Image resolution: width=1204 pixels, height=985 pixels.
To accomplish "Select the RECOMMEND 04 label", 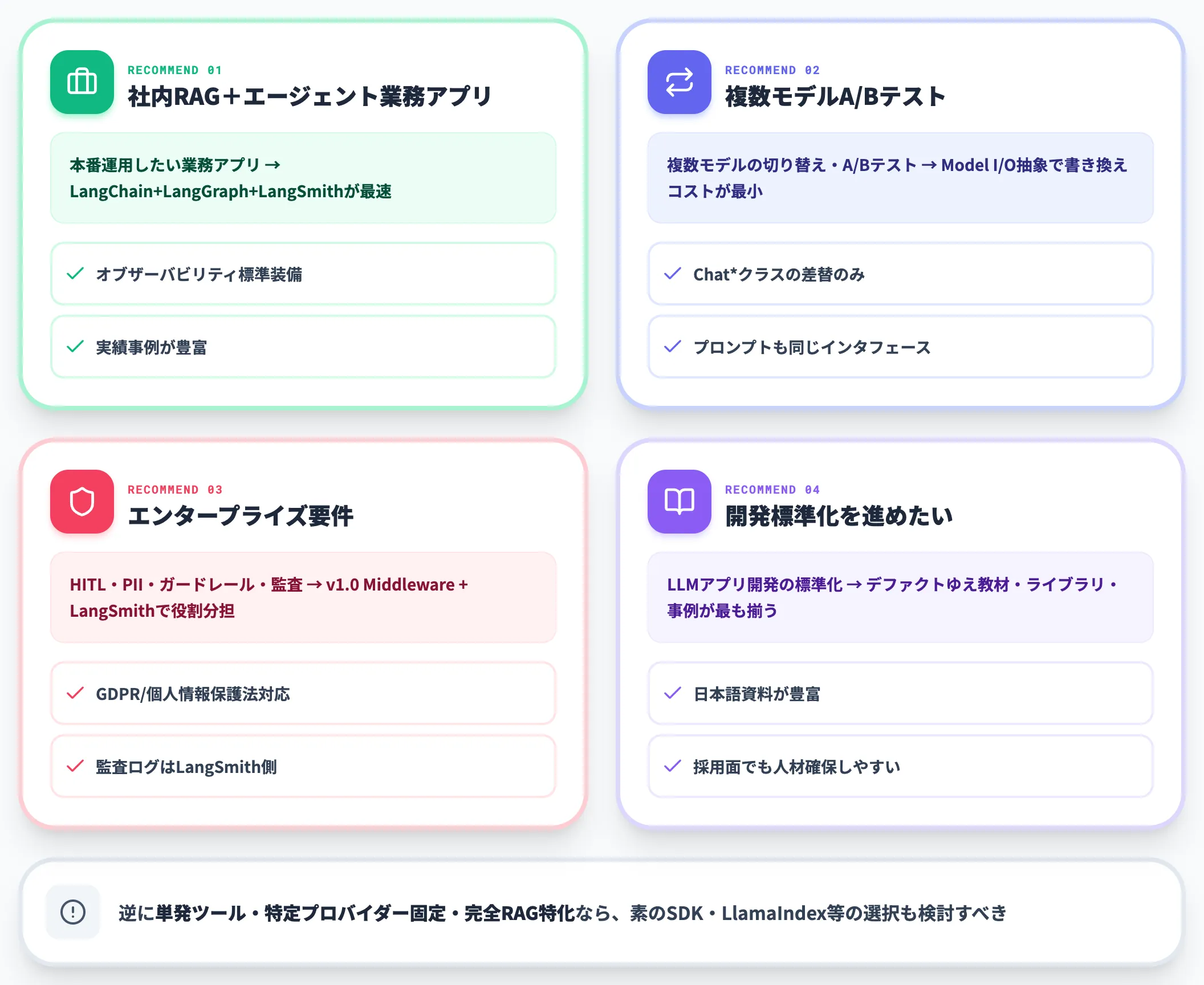I will pyautogui.click(x=772, y=490).
